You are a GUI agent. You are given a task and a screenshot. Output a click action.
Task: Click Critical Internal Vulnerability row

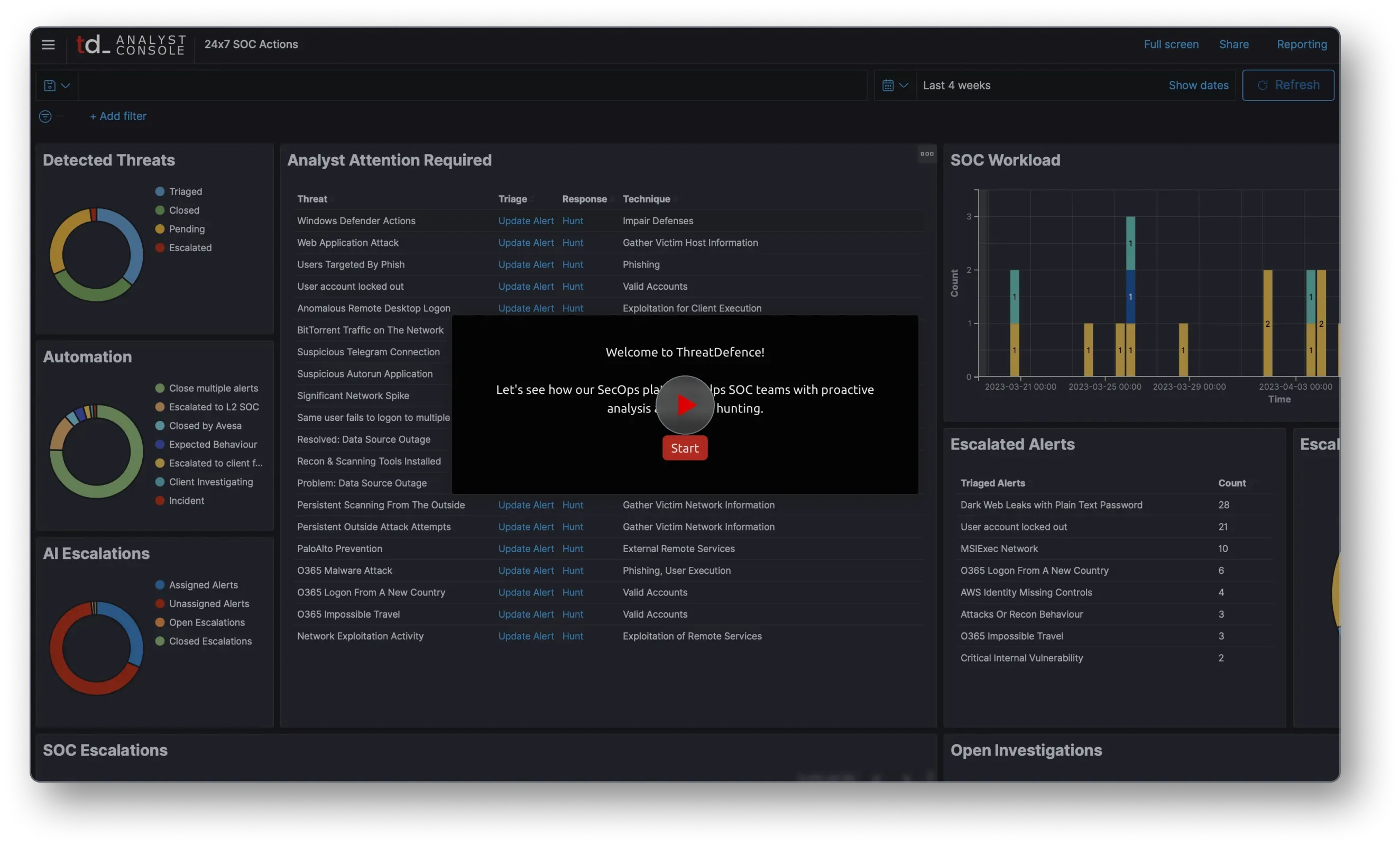pos(1115,658)
